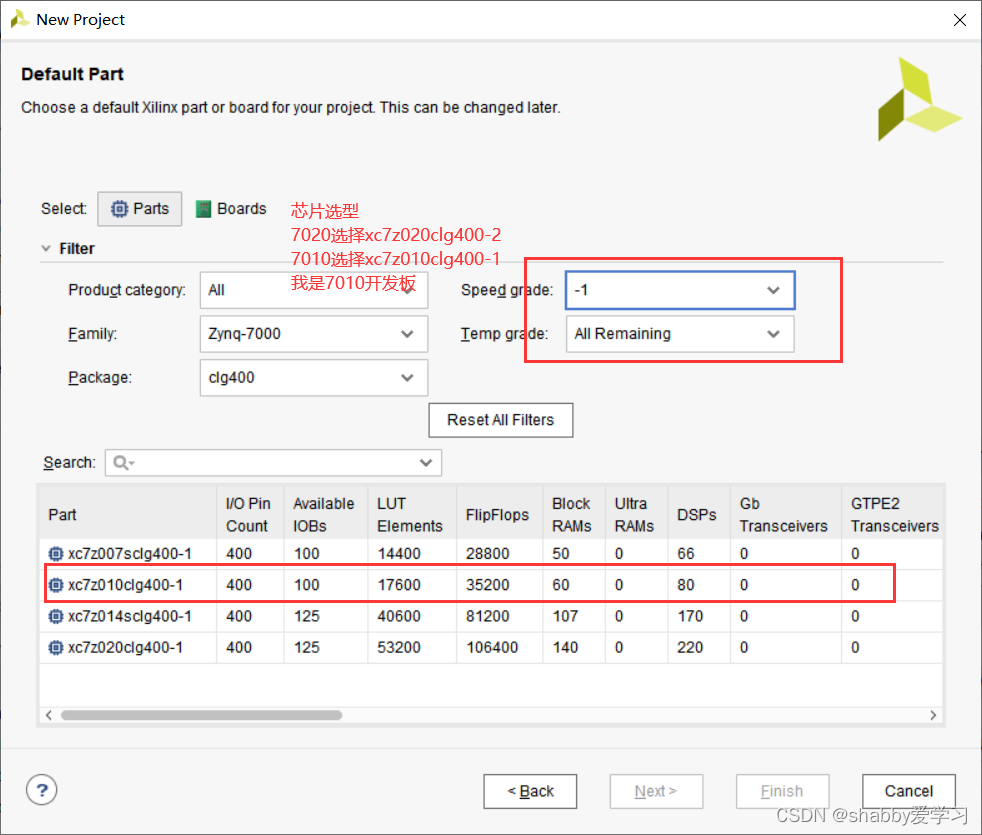Sort by DSPs column header
The width and height of the screenshot is (982, 835).
[699, 515]
